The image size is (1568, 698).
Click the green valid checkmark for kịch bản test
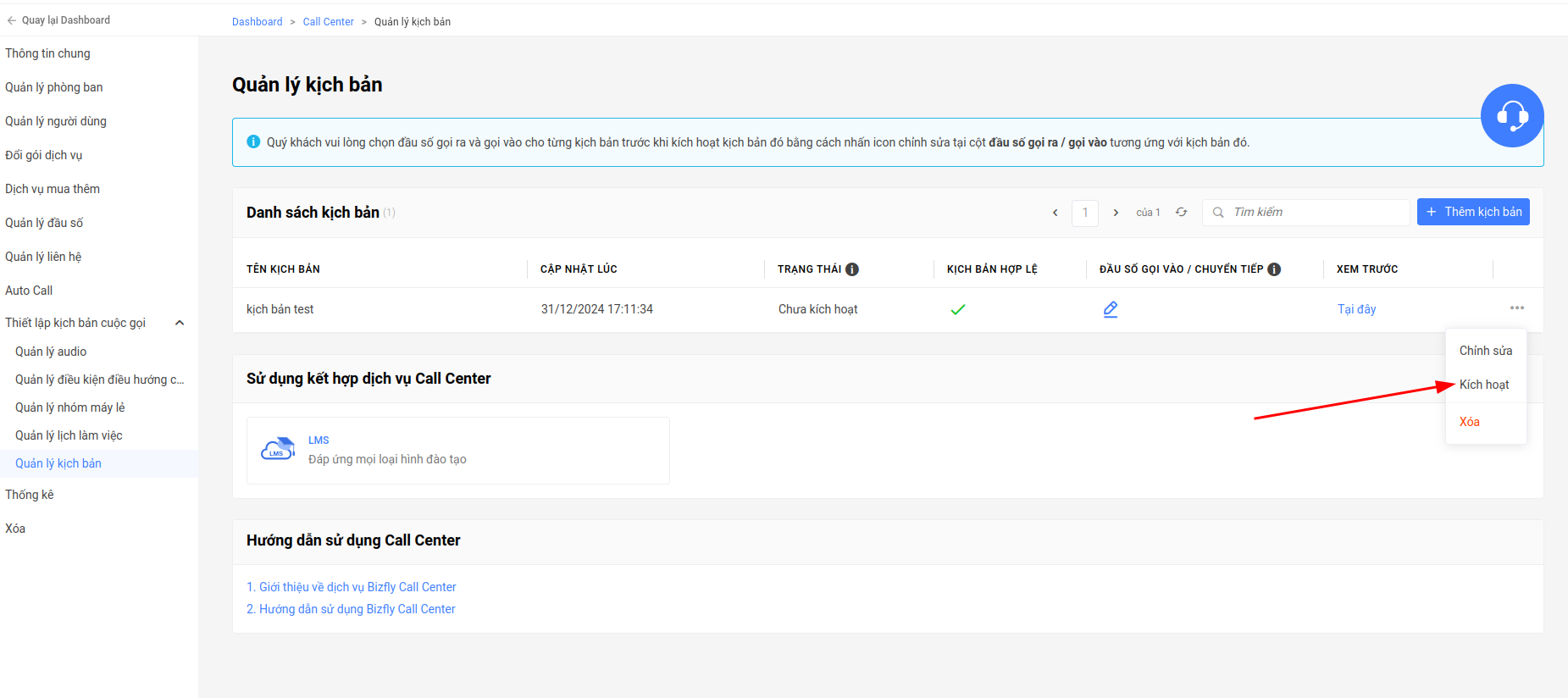click(958, 309)
